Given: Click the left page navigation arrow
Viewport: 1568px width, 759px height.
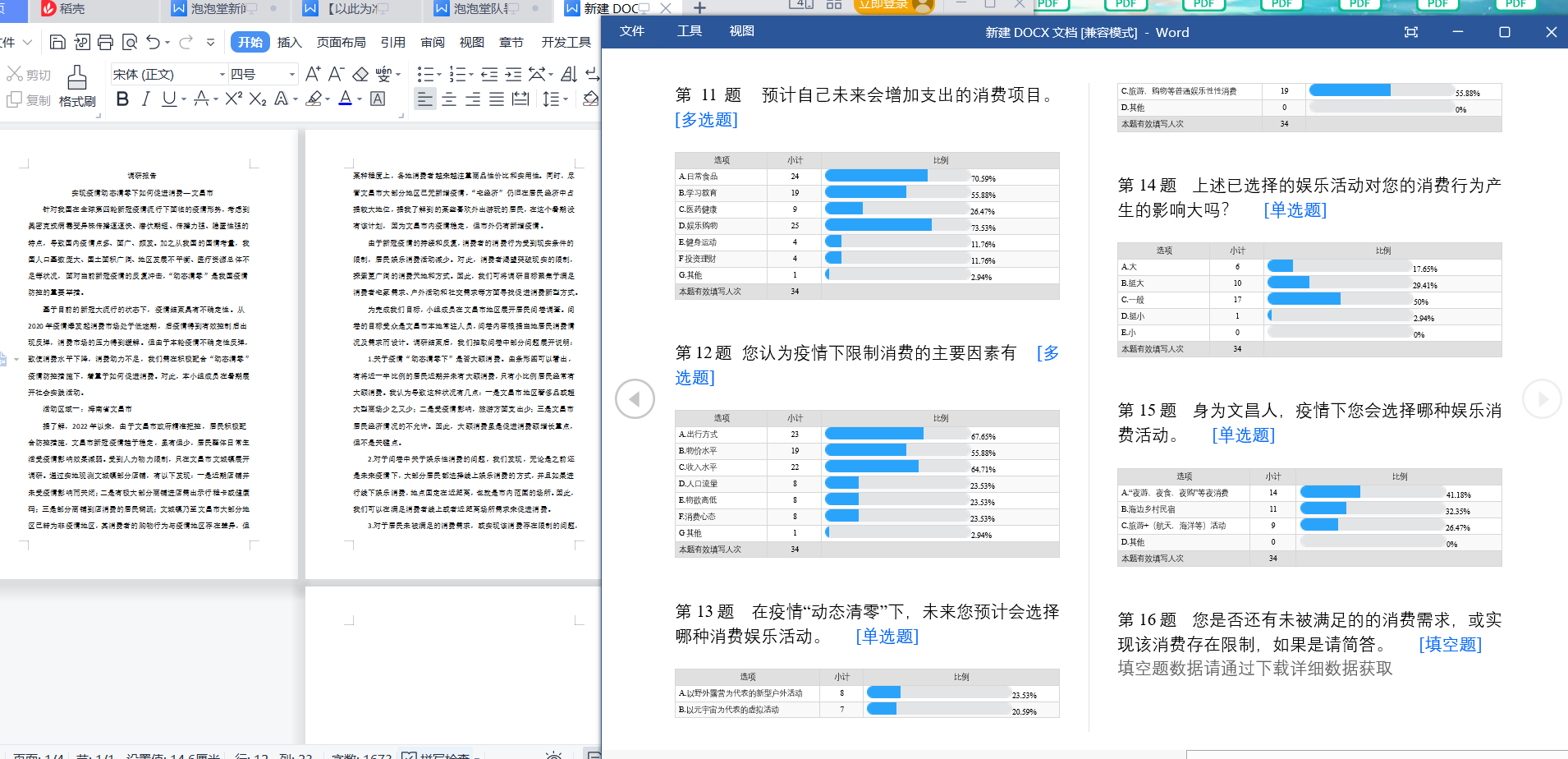Looking at the screenshot, I should click(633, 398).
